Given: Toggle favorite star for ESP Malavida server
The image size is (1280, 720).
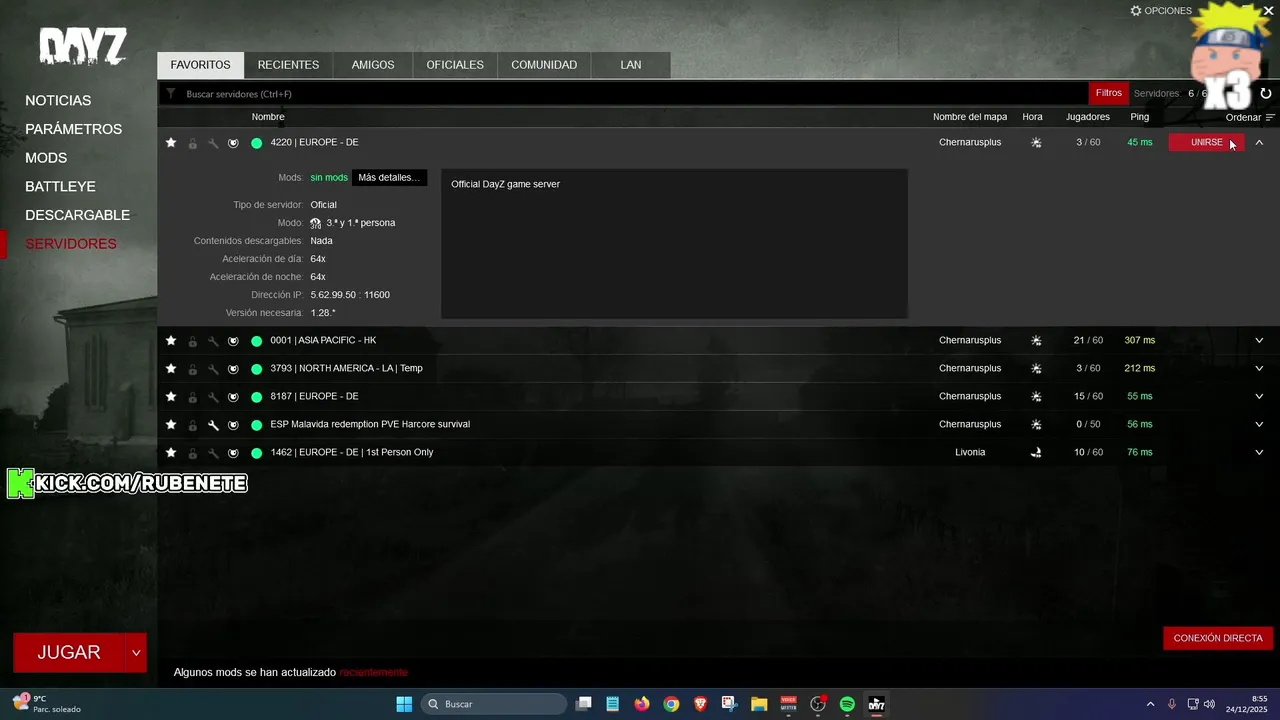Looking at the screenshot, I should [171, 425].
